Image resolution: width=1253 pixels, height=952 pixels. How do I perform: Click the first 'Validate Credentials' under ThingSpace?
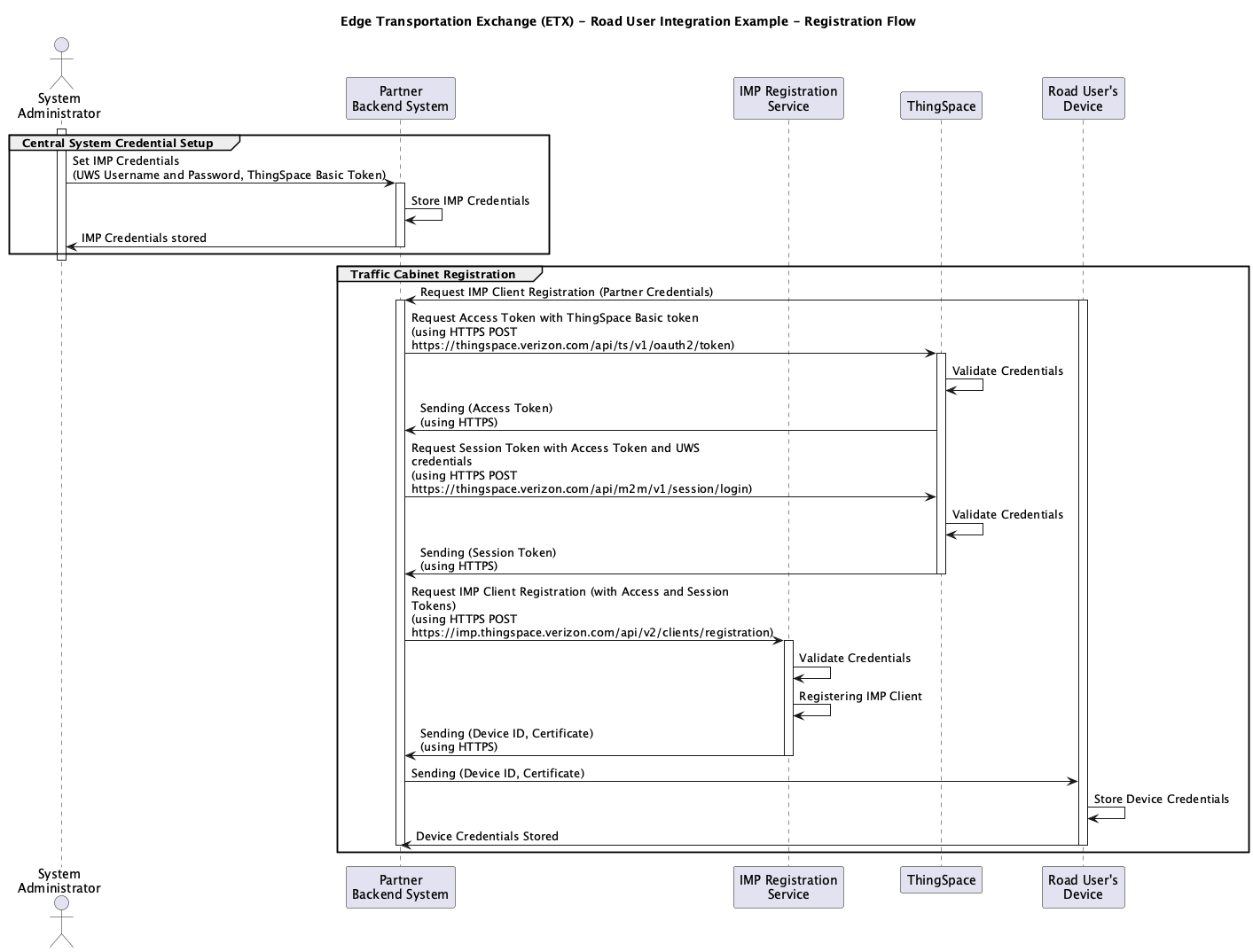[1007, 371]
